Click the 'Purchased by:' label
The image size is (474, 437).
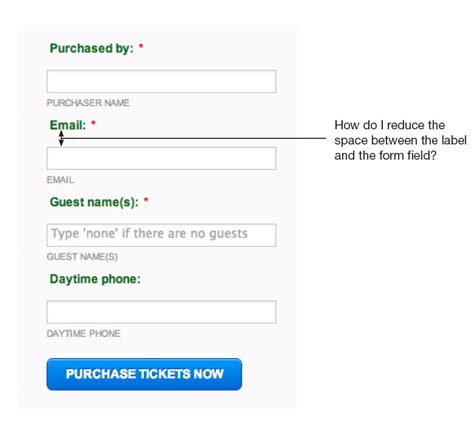click(91, 49)
